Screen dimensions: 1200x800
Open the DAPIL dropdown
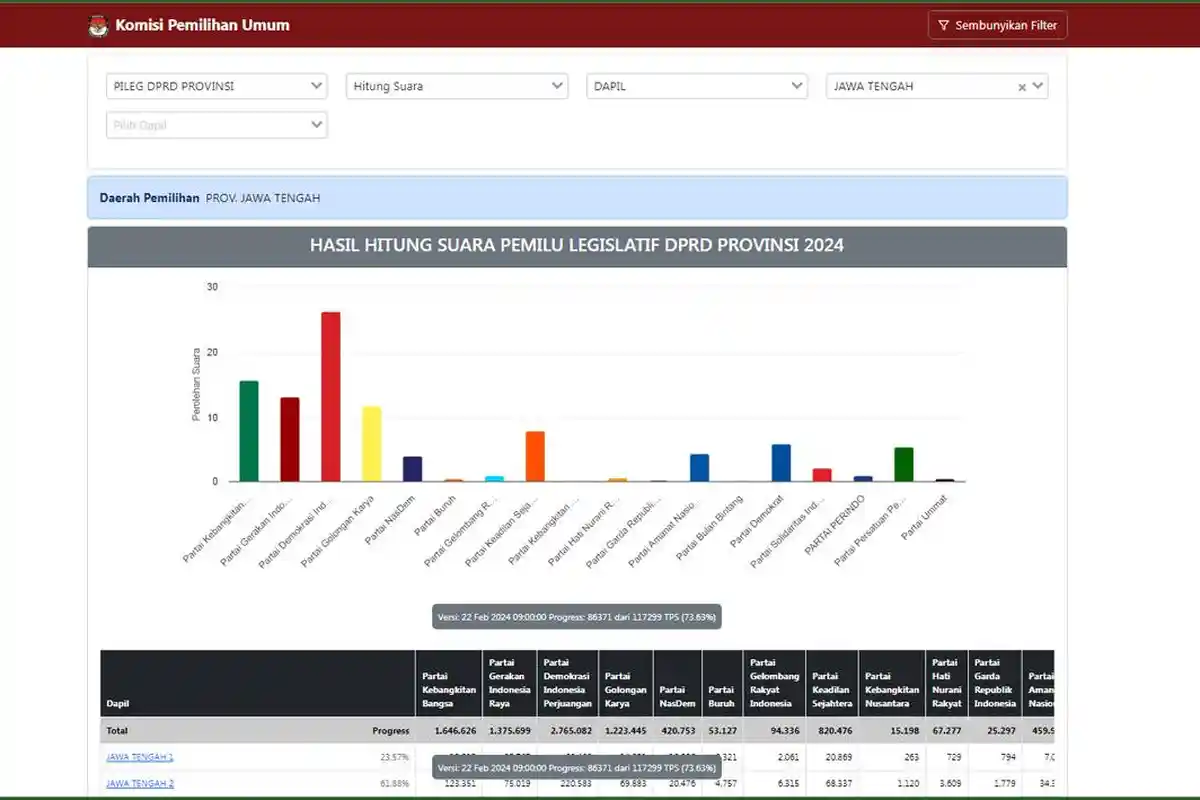696,86
